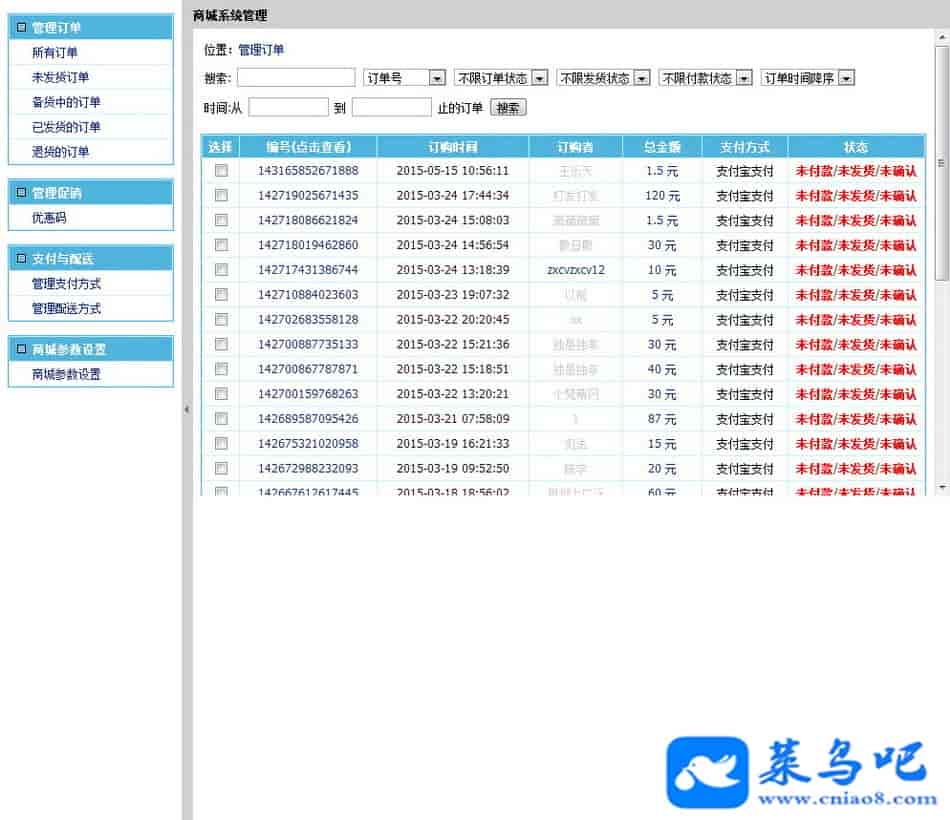Select checkbox for order 142710884023603
950x820 pixels.
click(221, 295)
